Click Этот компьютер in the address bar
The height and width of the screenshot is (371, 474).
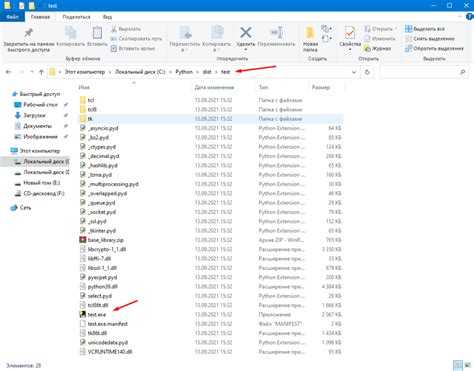point(85,72)
